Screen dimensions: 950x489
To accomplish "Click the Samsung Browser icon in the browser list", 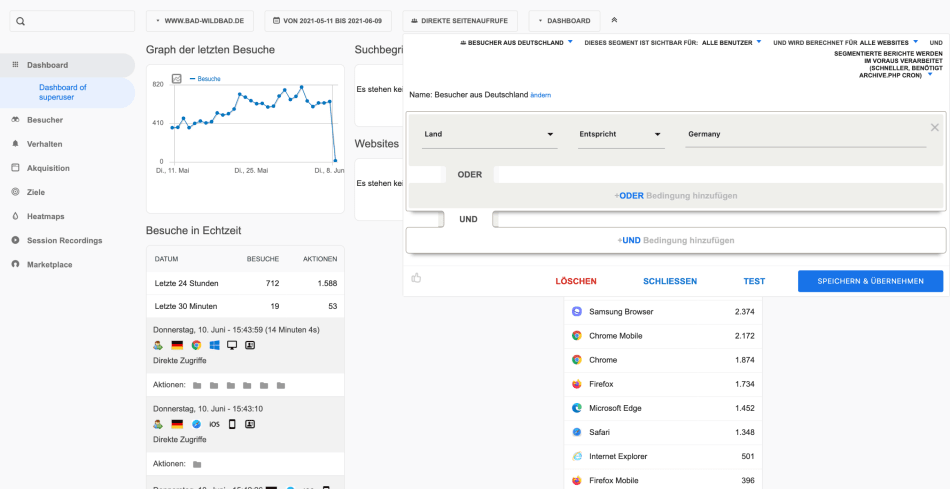I will (x=577, y=311).
